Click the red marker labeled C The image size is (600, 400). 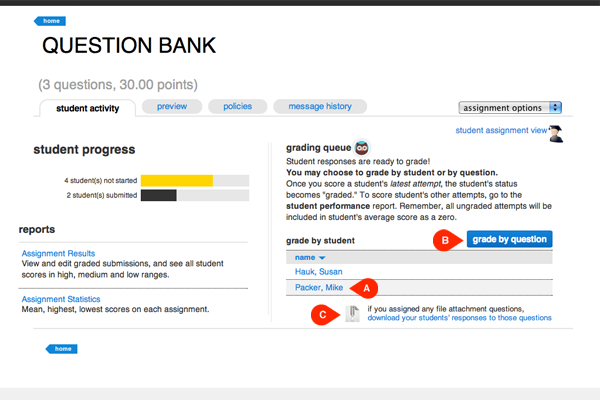coord(323,313)
